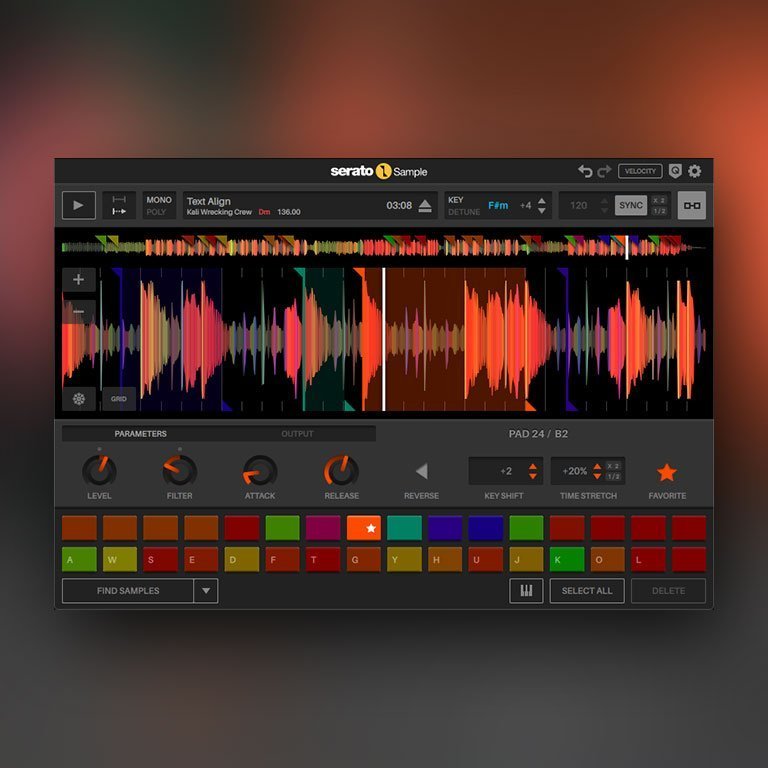Increase Time Stretch percentage
The image size is (768, 768).
tap(597, 466)
